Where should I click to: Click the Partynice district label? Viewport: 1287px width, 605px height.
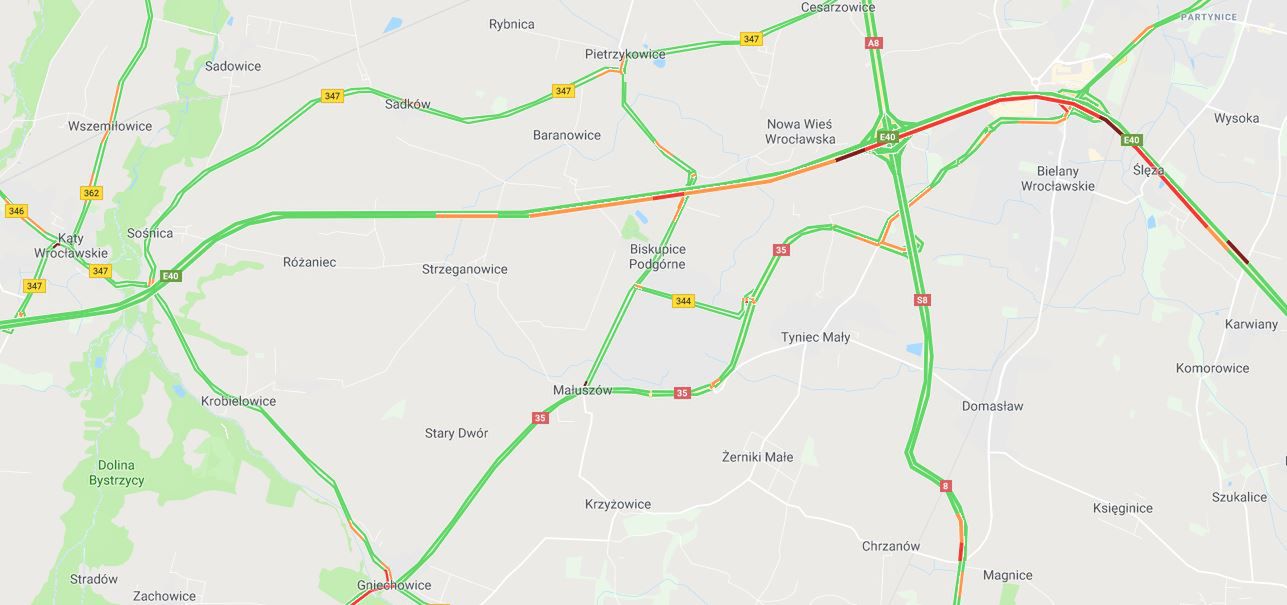point(1208,17)
